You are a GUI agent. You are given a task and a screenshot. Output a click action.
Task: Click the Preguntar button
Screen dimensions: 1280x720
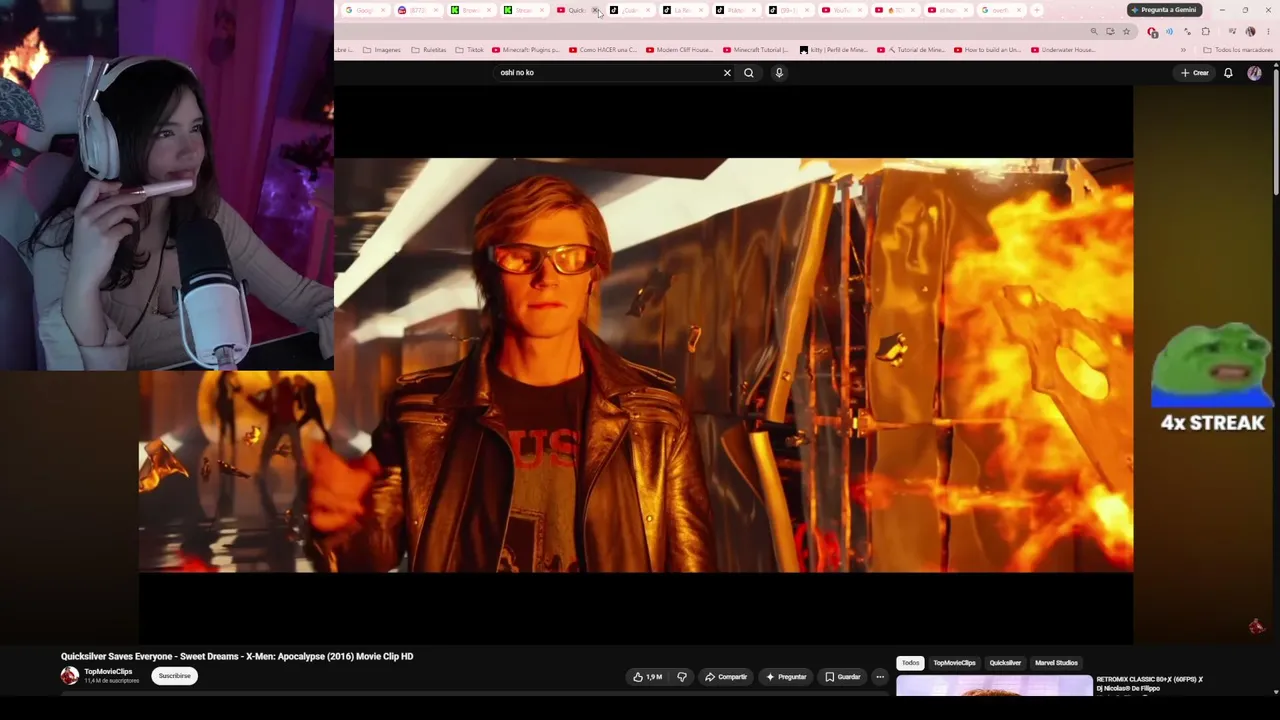(x=786, y=677)
